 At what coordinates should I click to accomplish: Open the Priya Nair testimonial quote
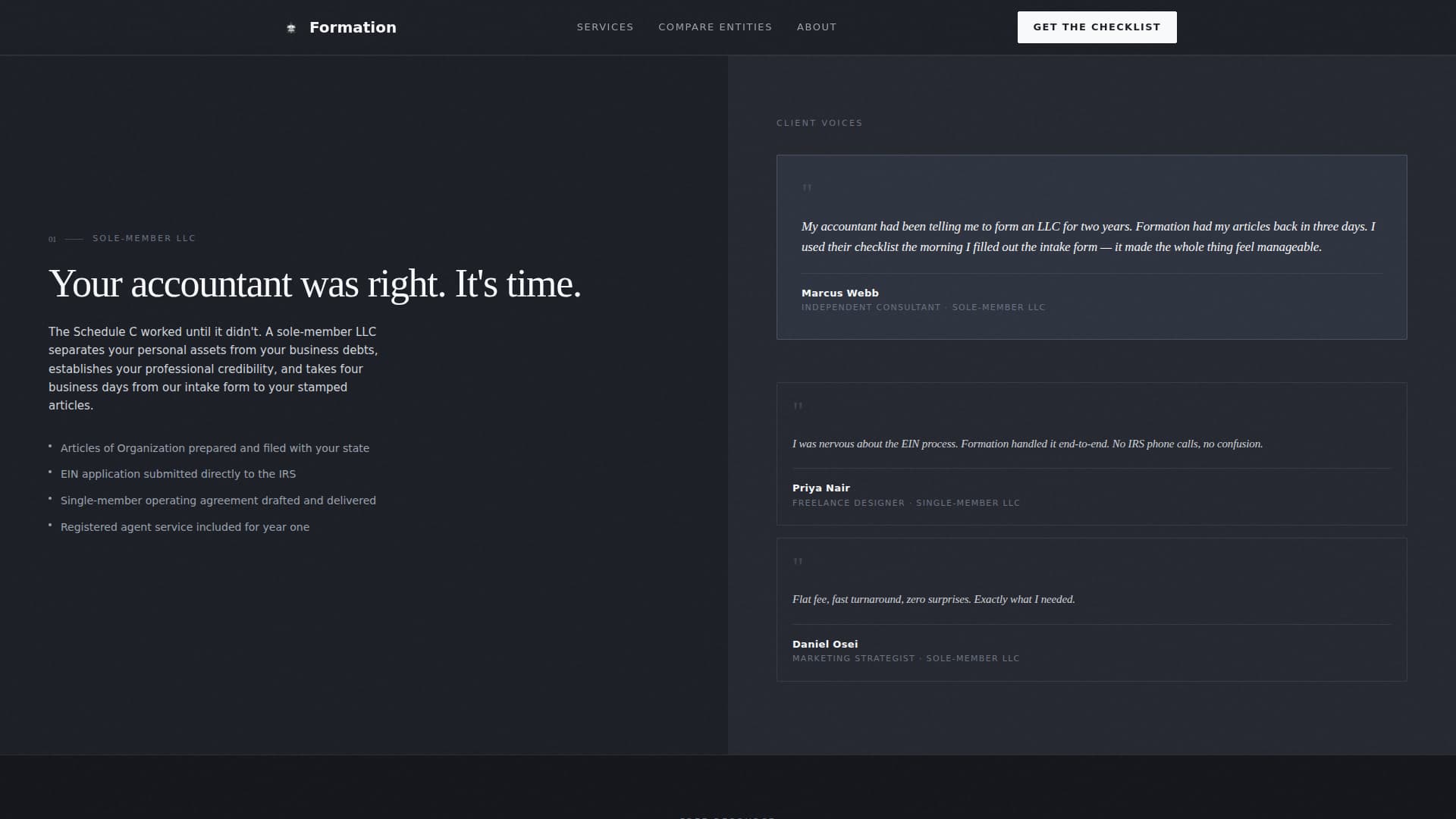(x=1028, y=444)
